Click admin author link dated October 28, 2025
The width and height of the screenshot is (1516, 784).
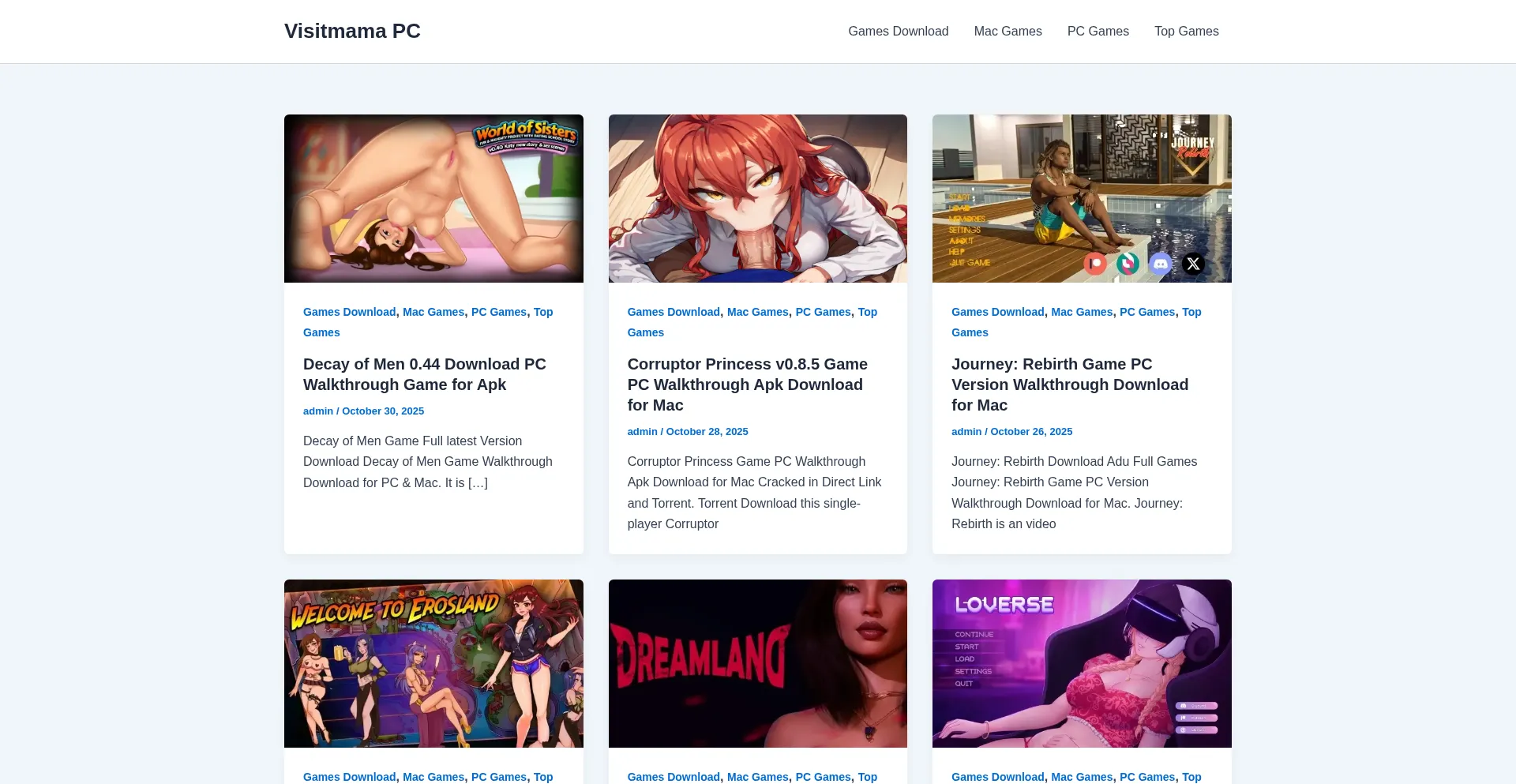[x=642, y=432]
